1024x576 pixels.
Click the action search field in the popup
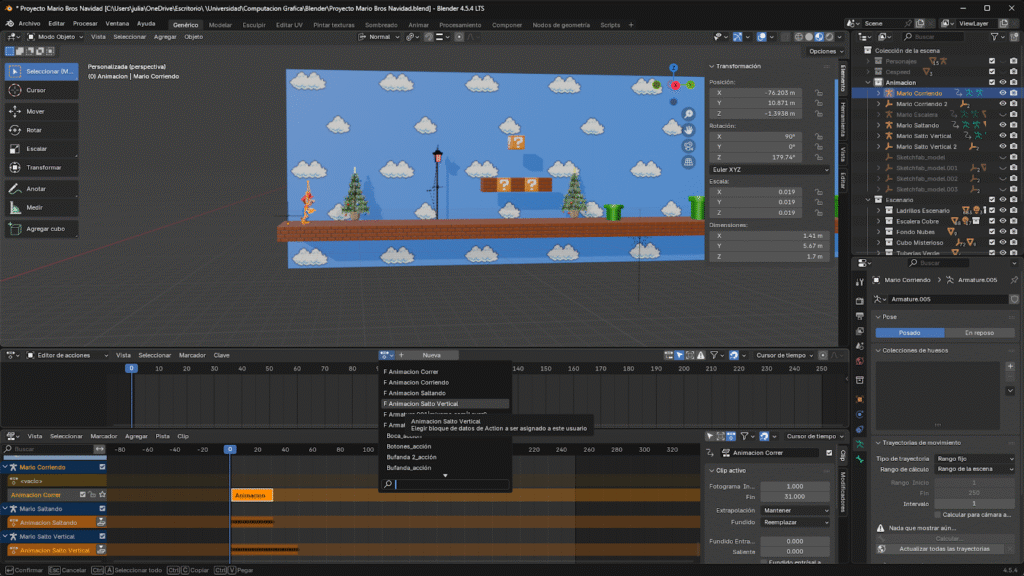tap(451, 485)
